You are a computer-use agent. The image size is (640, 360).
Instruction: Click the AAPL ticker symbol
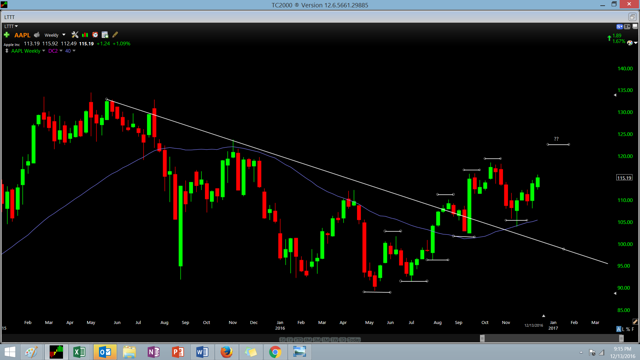(22, 35)
